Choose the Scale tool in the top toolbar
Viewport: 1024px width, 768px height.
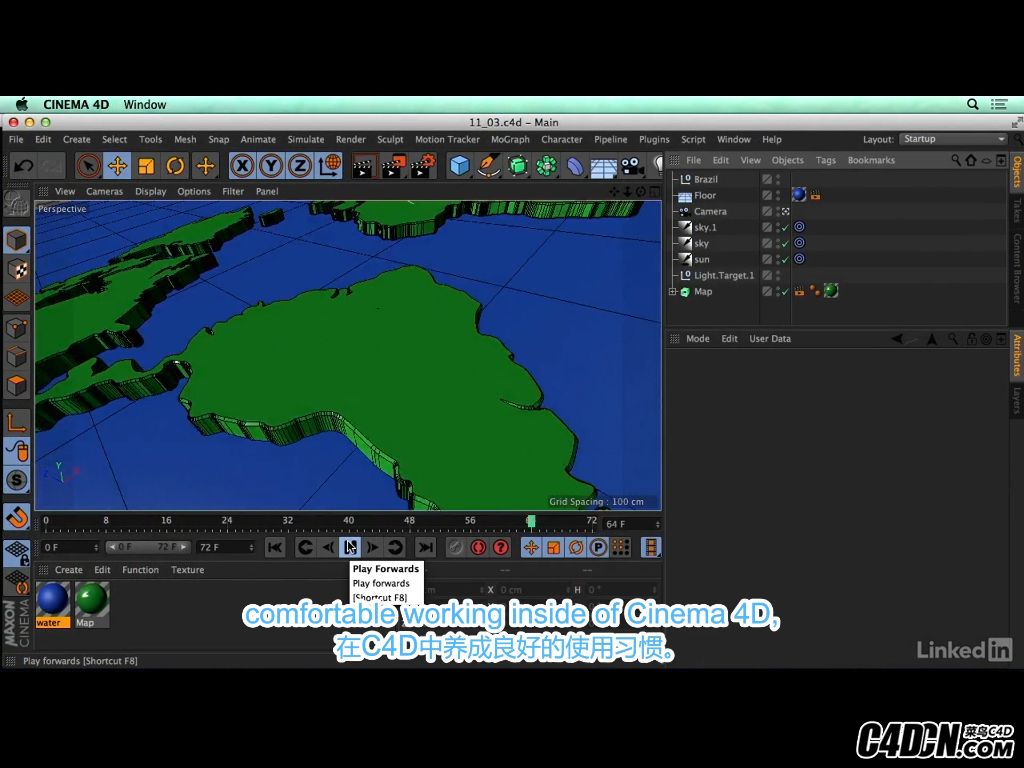[146, 166]
